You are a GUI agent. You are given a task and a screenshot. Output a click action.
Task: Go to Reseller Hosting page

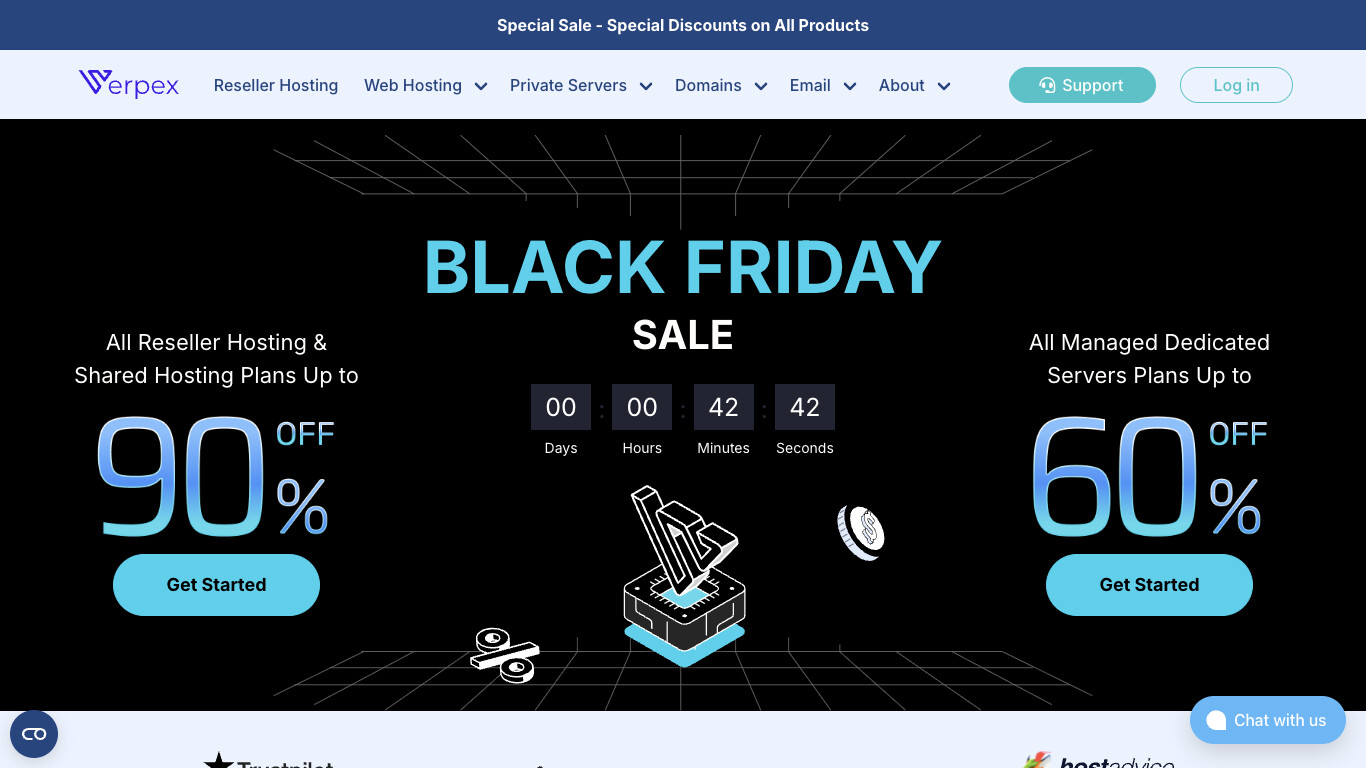click(276, 85)
